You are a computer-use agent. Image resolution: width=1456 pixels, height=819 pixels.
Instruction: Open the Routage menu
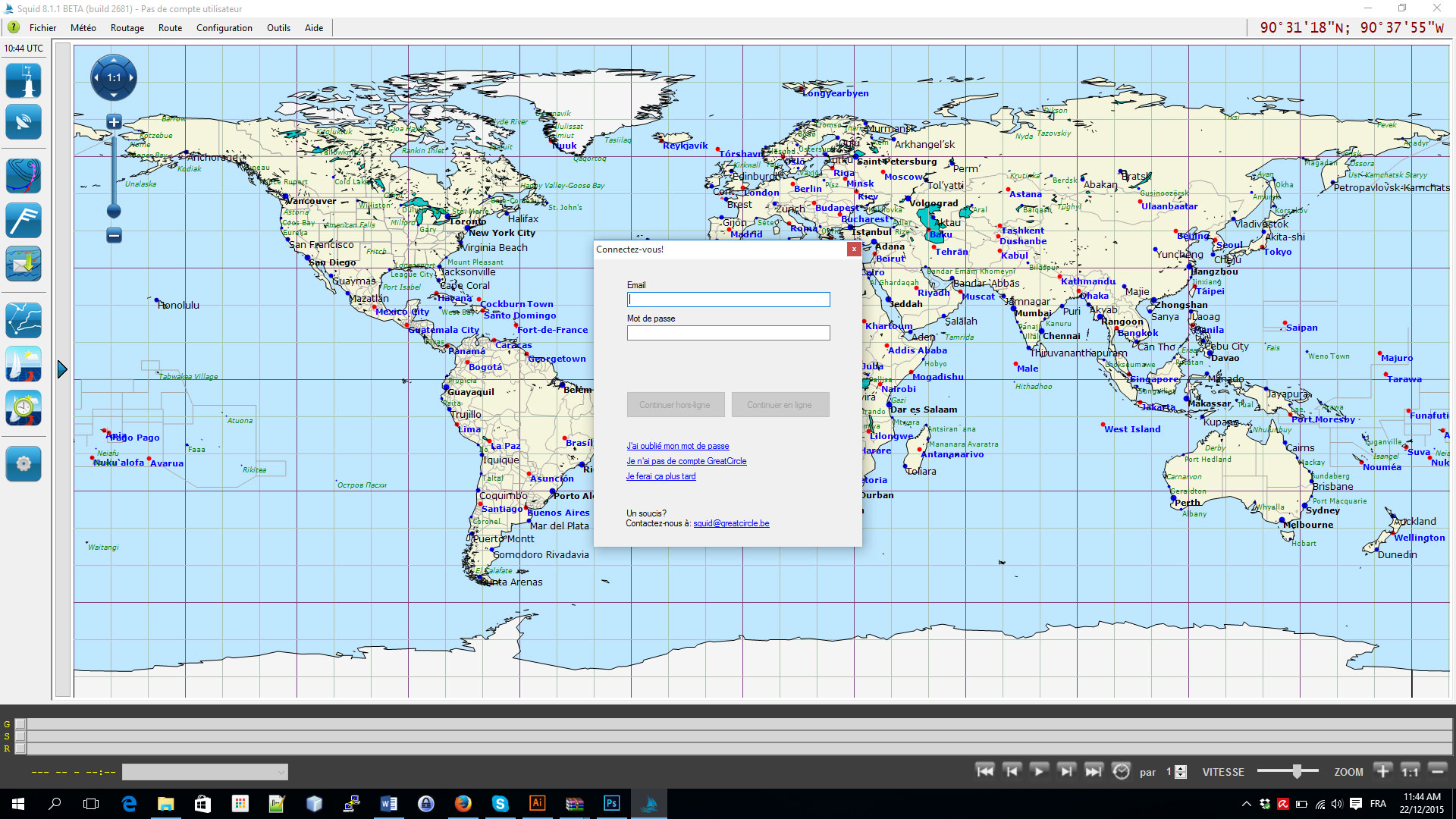[127, 28]
